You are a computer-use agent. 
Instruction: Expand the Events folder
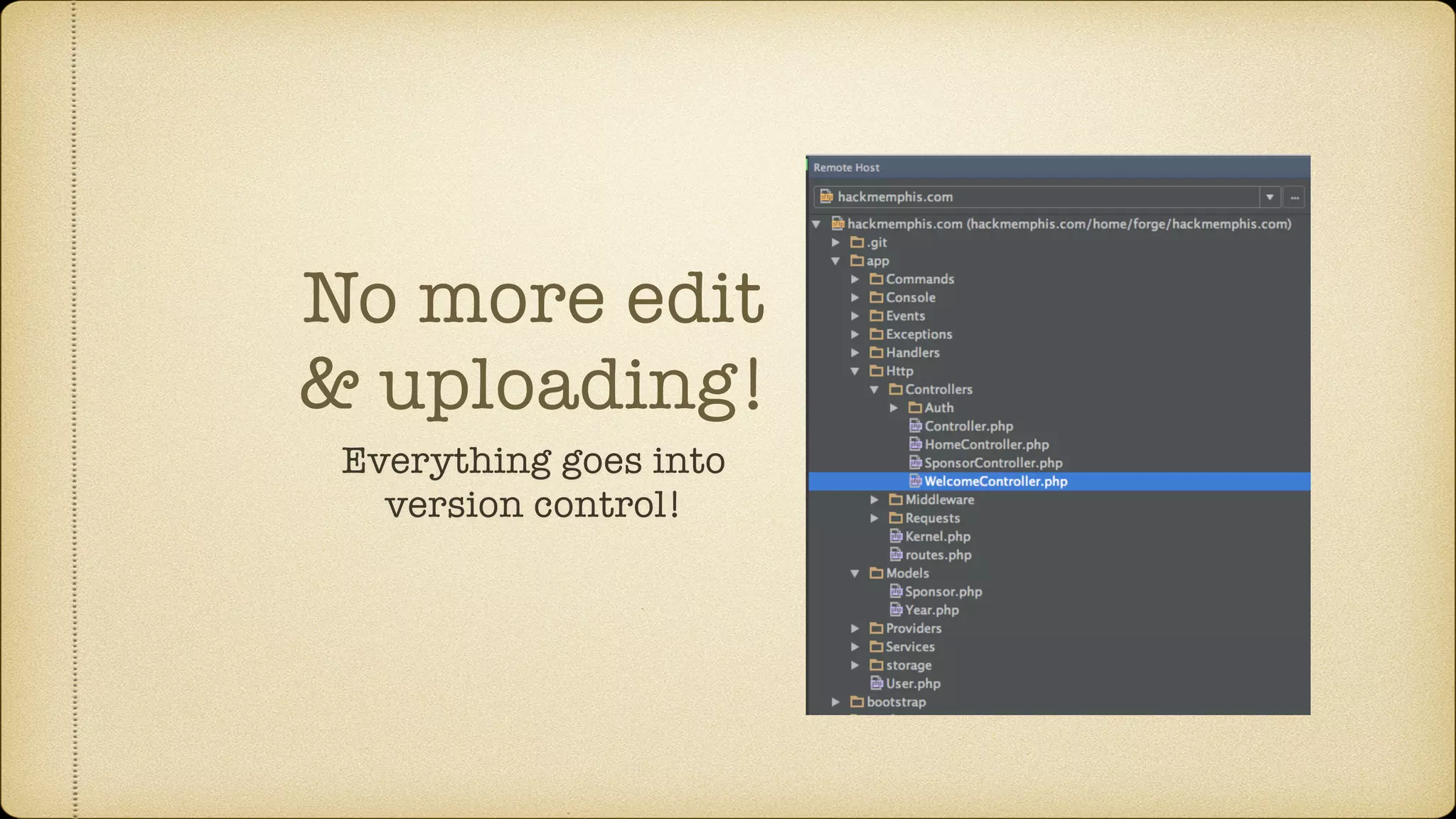[x=855, y=316]
